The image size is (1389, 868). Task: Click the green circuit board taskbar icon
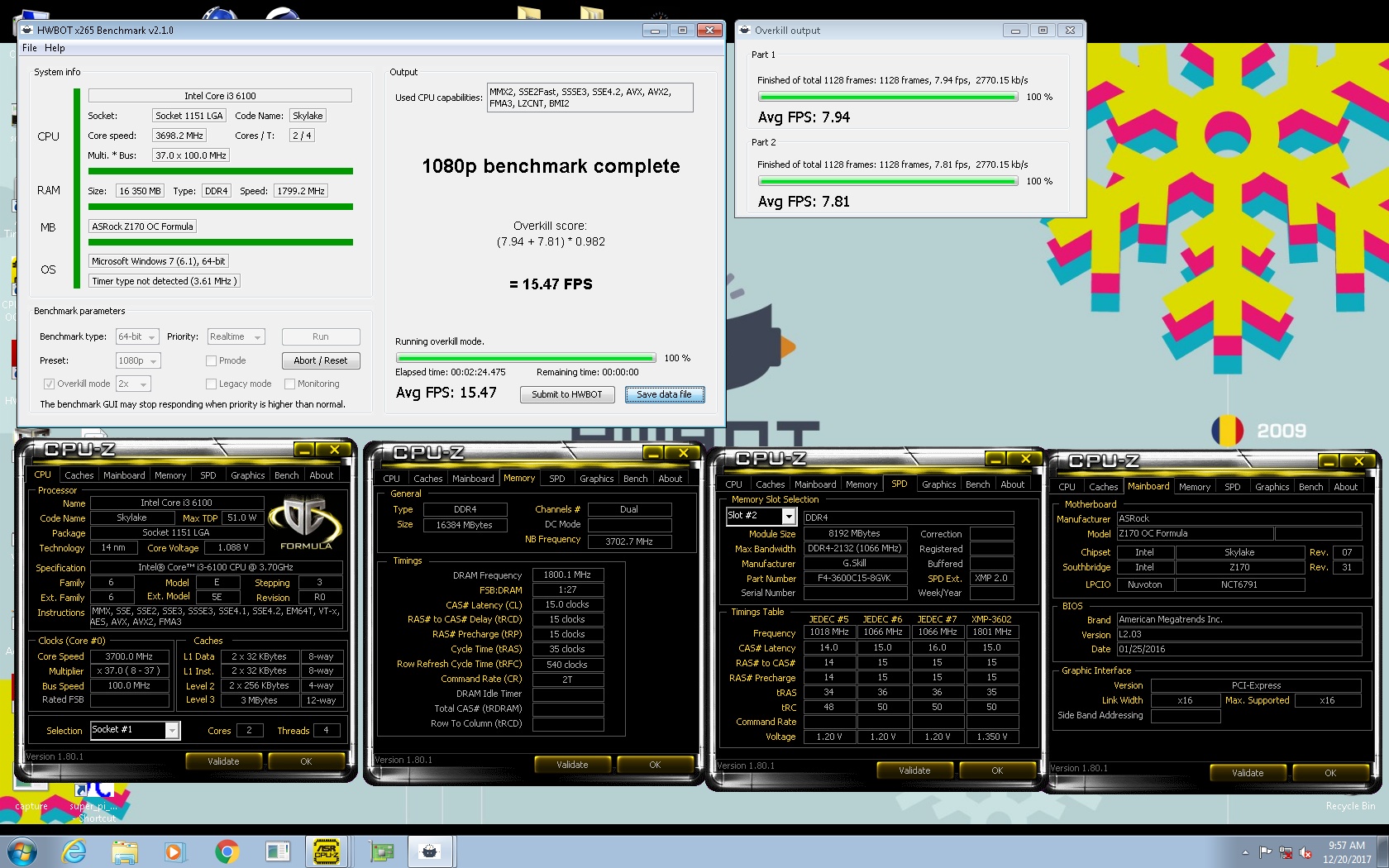381,851
